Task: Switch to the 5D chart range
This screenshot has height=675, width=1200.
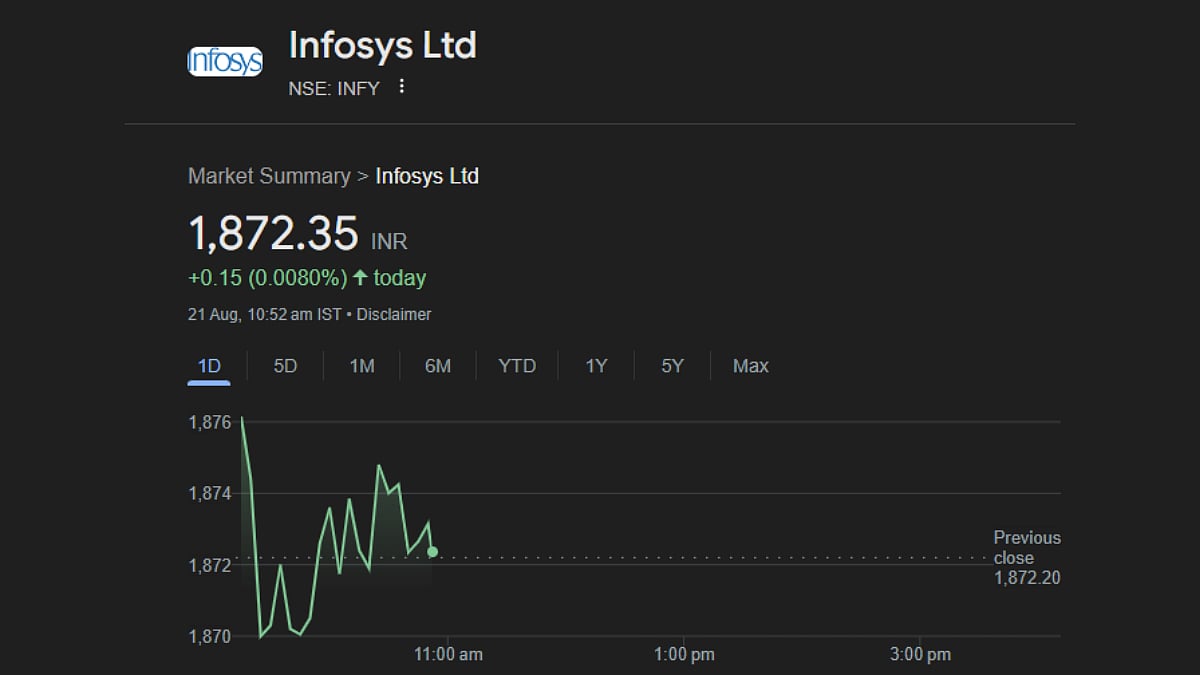Action: pyautogui.click(x=285, y=366)
